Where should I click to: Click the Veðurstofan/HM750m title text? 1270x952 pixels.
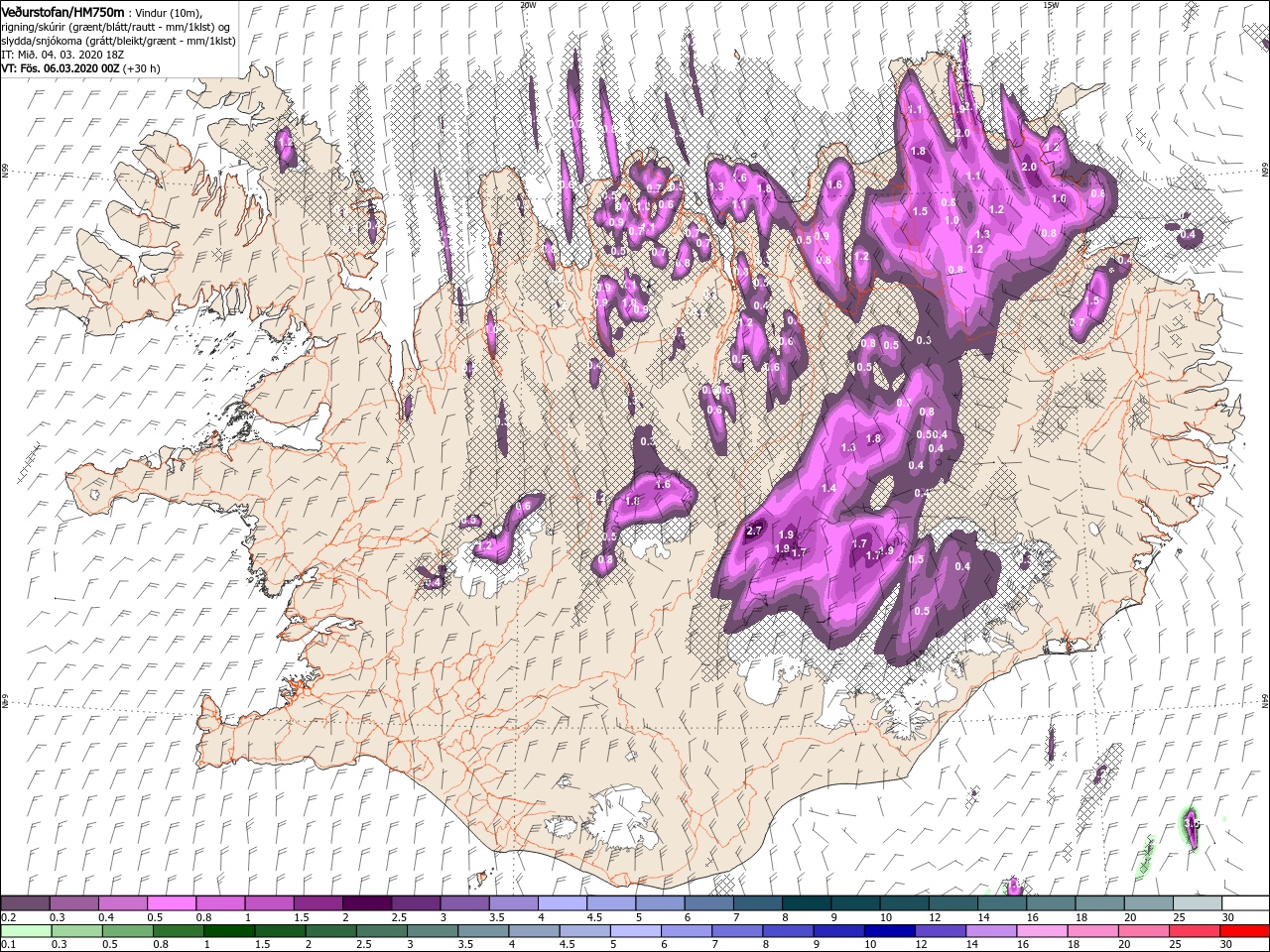pos(63,11)
